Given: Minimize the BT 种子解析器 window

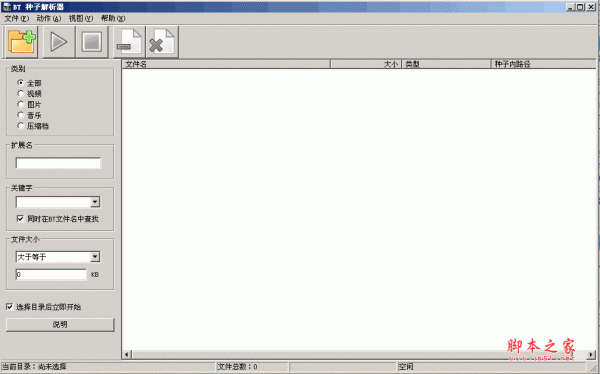Looking at the screenshot, I should tap(571, 7).
